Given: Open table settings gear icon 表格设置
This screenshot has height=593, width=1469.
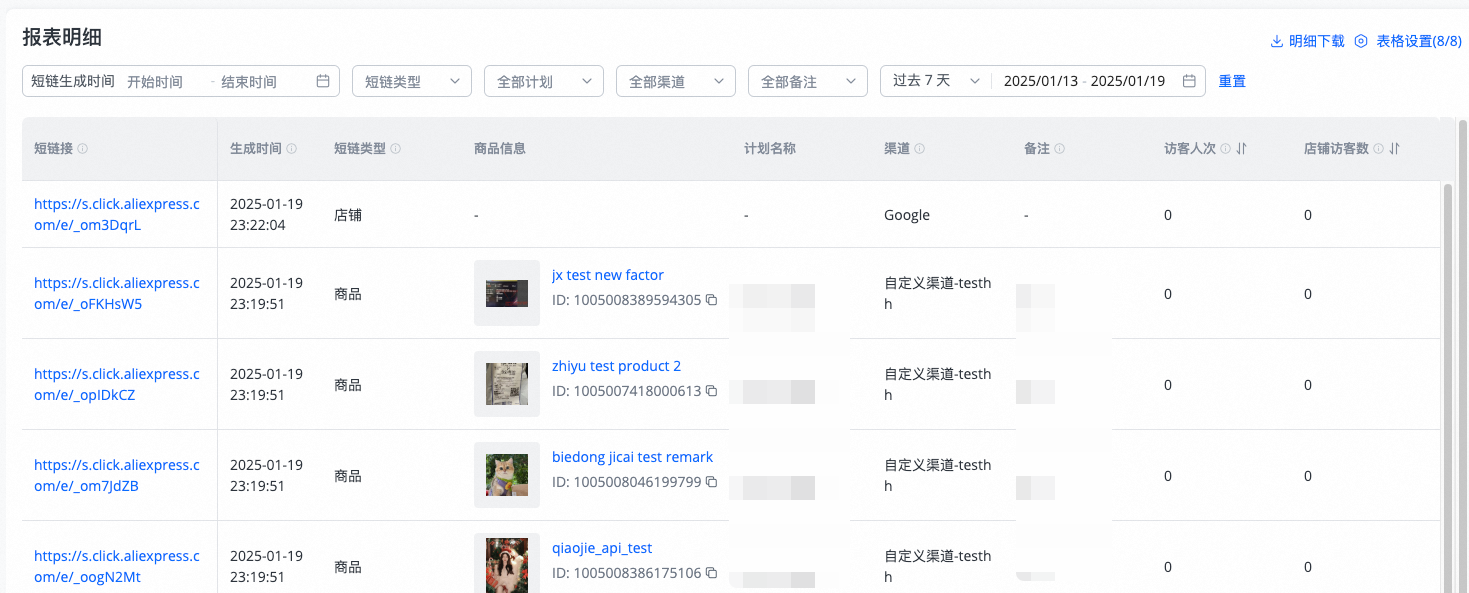Looking at the screenshot, I should 1361,41.
